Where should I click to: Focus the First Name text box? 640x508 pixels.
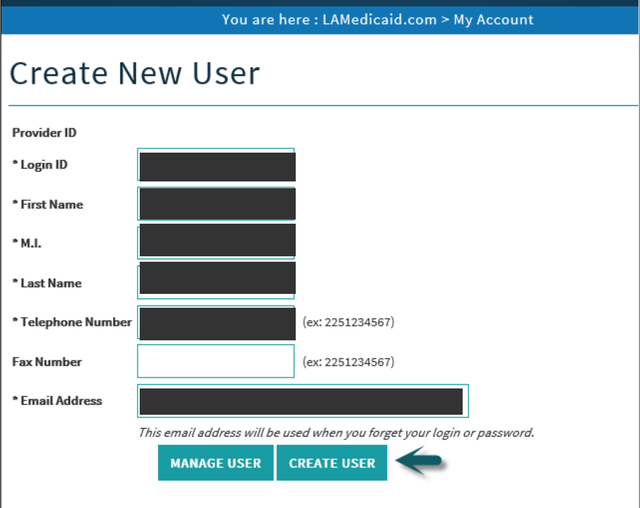pos(216,204)
